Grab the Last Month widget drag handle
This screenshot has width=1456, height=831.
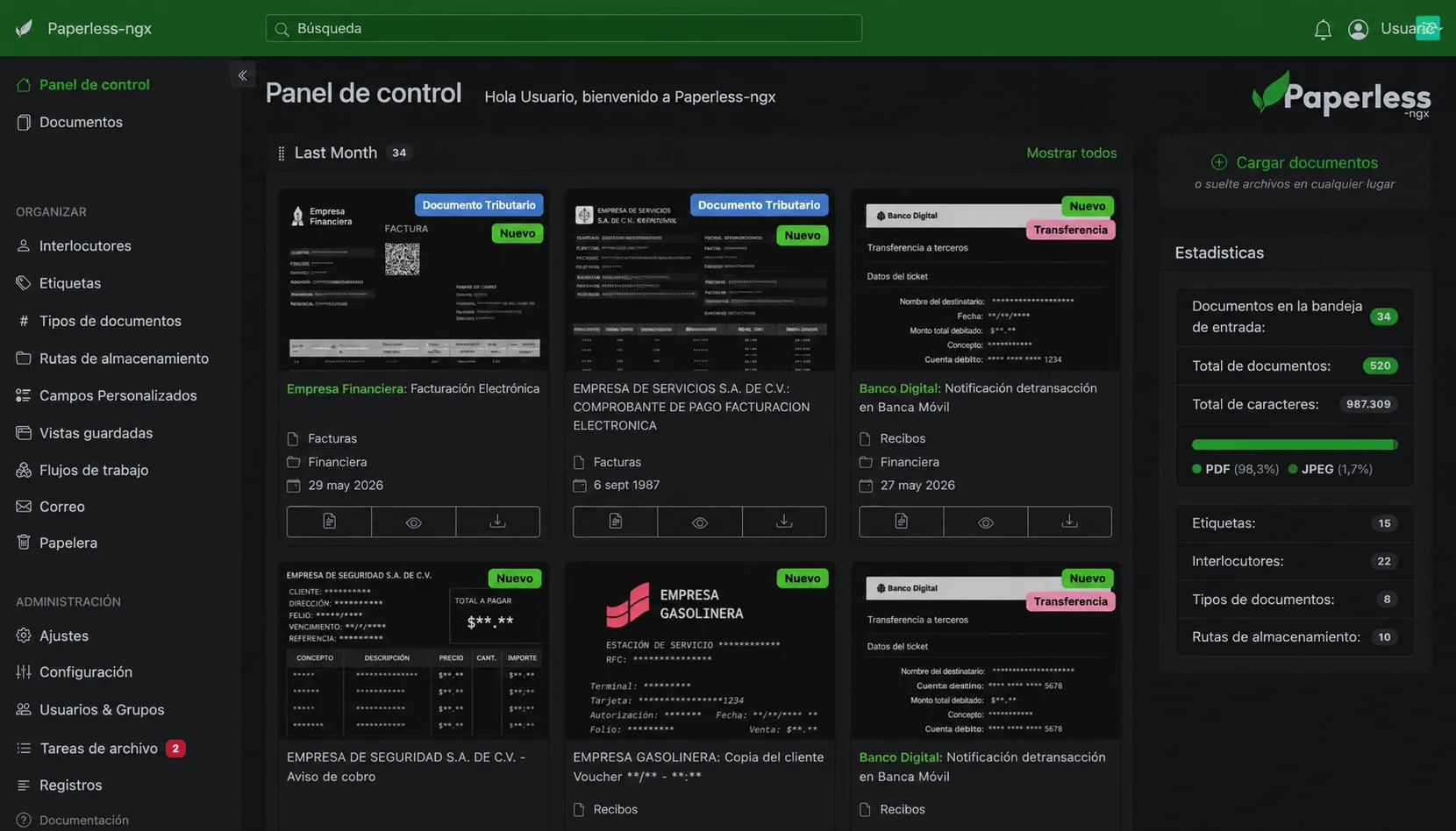click(281, 153)
